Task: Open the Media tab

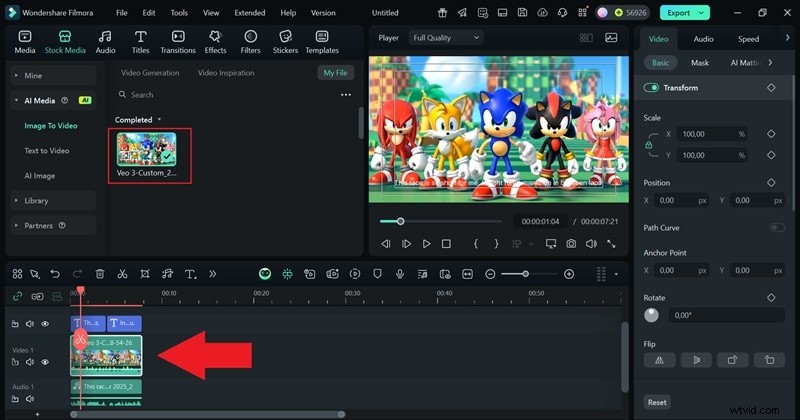Action: pos(24,42)
